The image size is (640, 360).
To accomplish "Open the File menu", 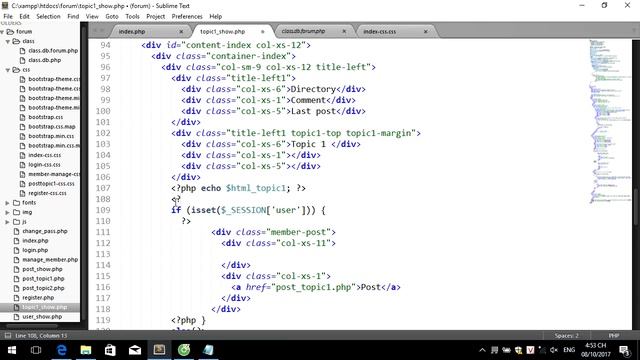I will [8, 16].
